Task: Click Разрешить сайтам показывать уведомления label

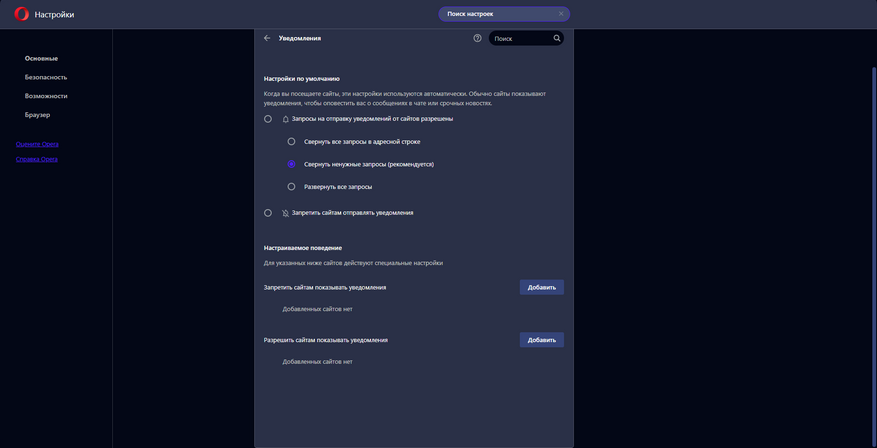Action: (x=326, y=339)
